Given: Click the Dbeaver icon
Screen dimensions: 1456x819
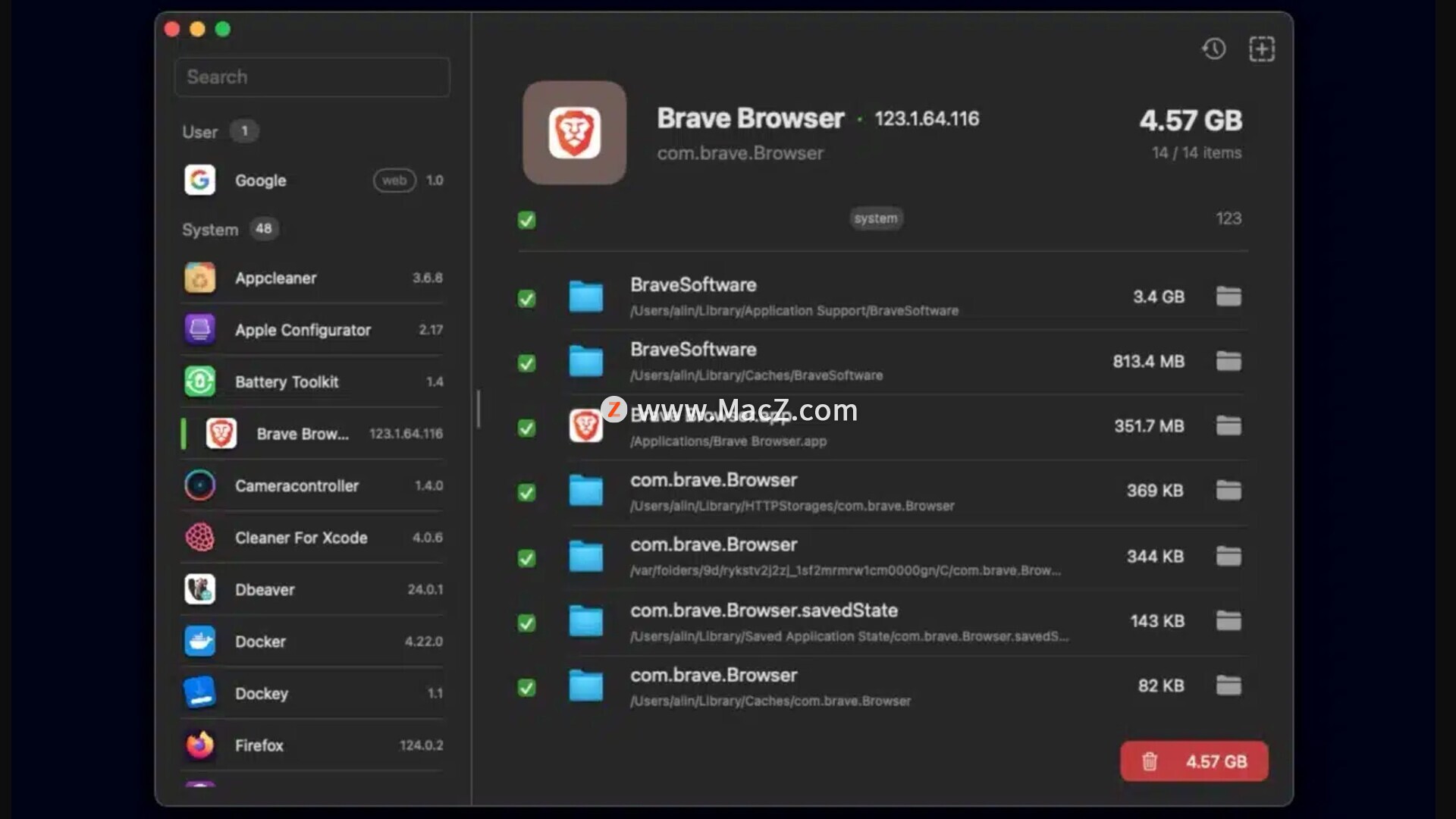Looking at the screenshot, I should point(200,589).
